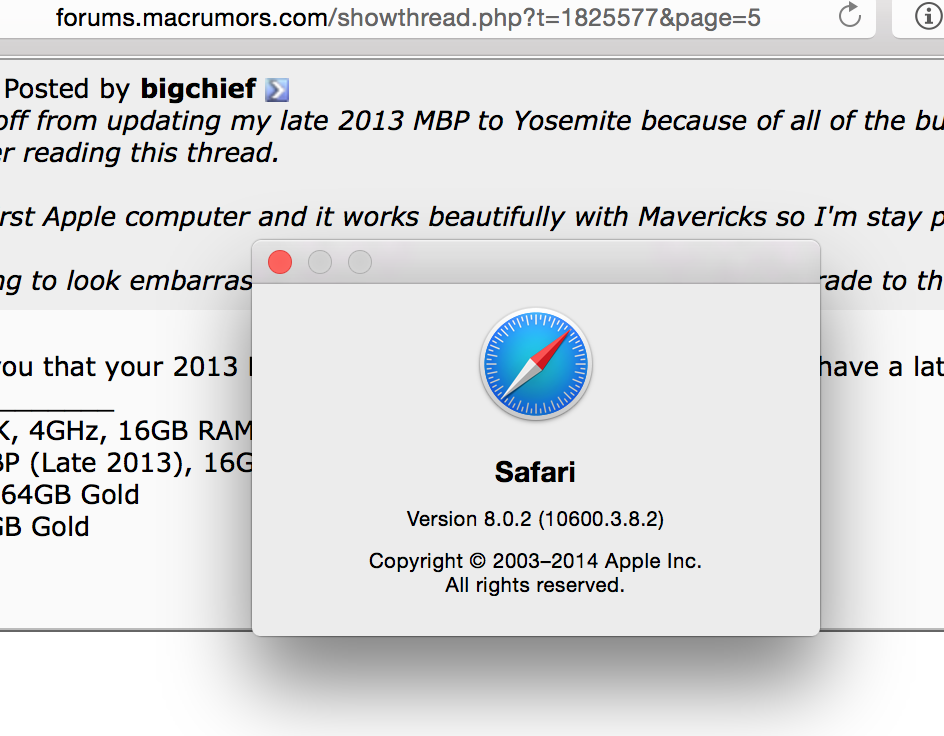This screenshot has width=944, height=736.
Task: Click the username "bigchief" in the quote
Action: pos(199,89)
